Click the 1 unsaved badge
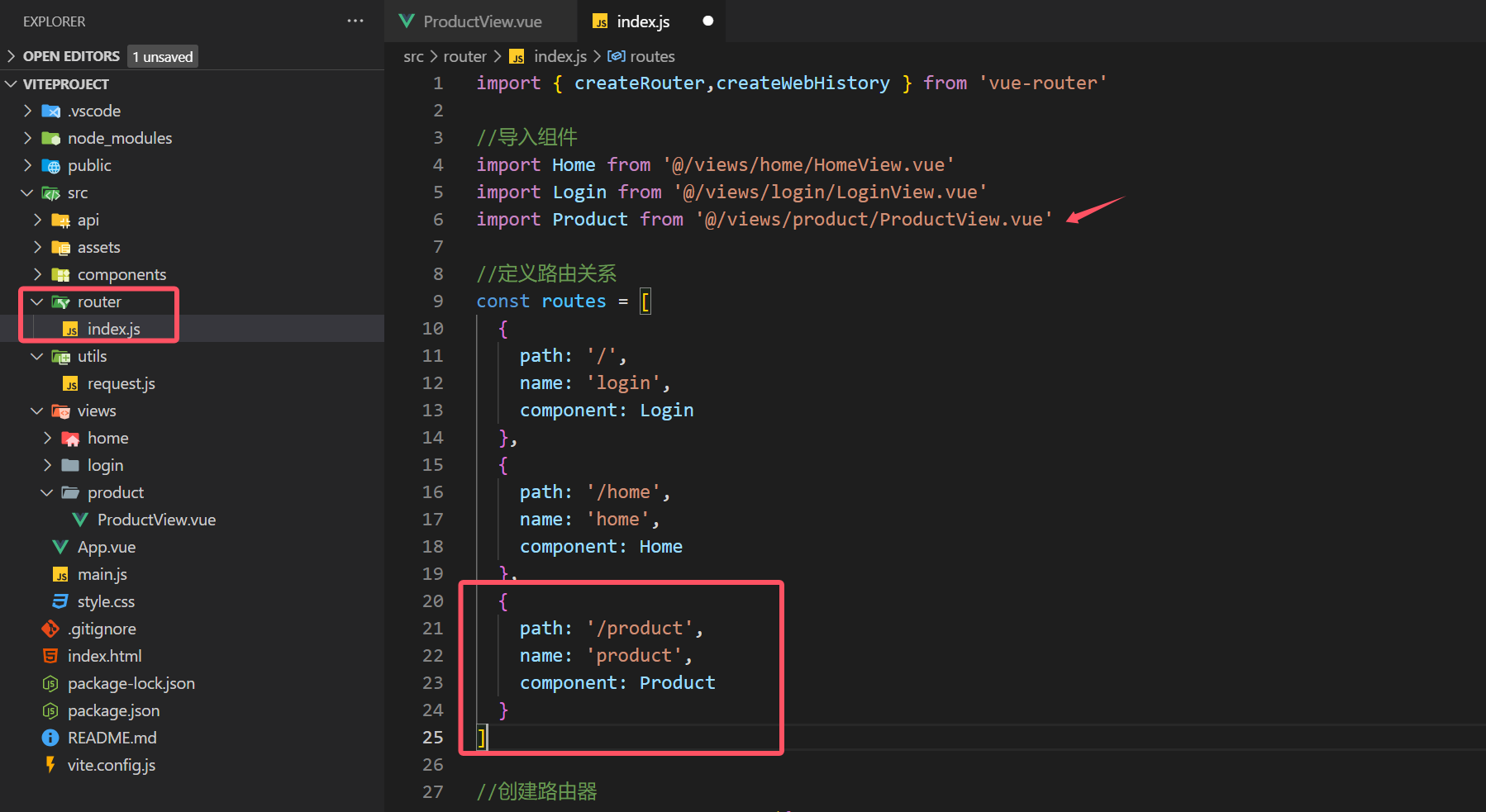 tap(163, 56)
